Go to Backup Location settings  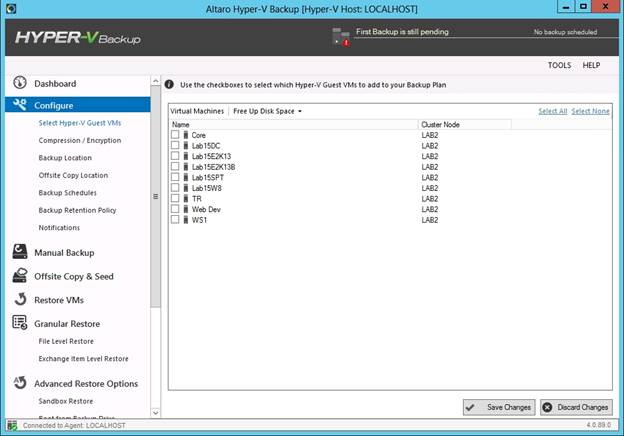[x=65, y=158]
